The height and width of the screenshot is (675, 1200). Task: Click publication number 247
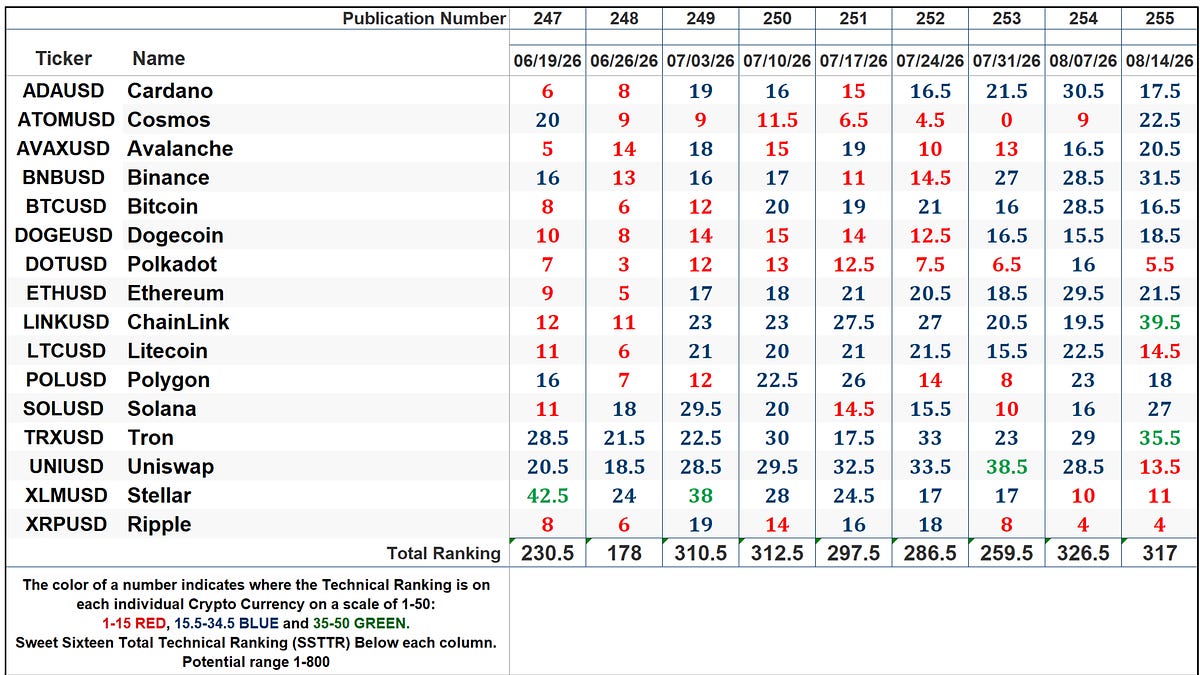click(x=548, y=18)
